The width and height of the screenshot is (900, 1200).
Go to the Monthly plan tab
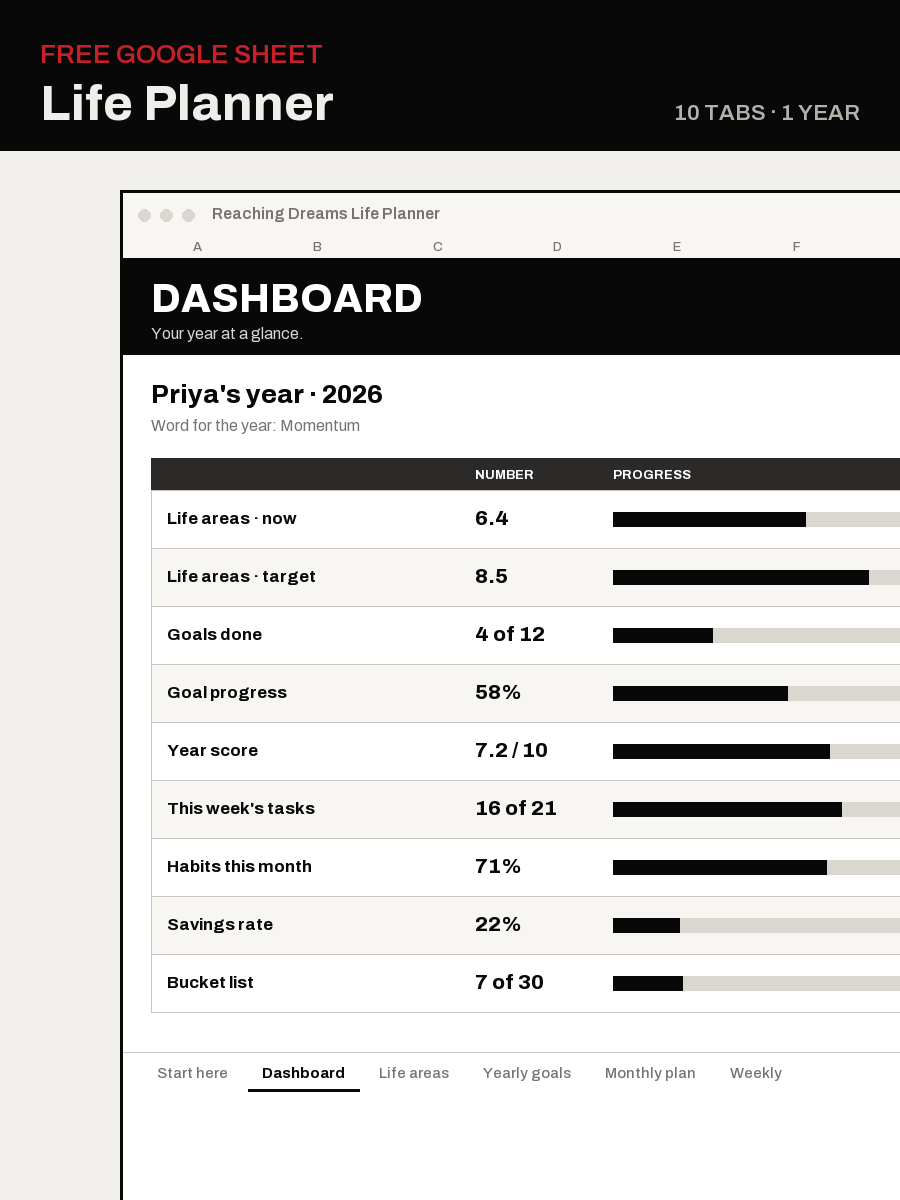(x=650, y=1073)
